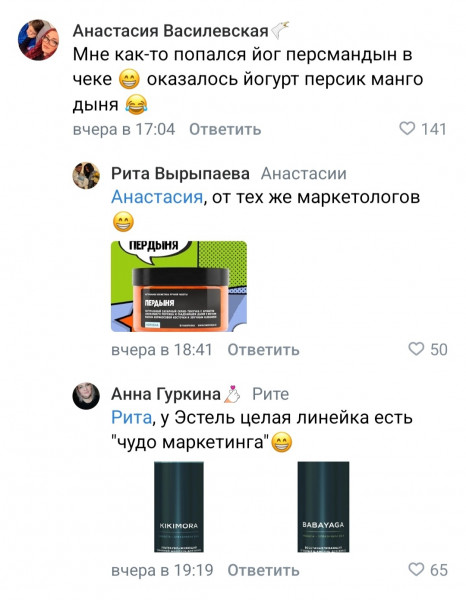Image resolution: width=466 pixels, height=600 pixels.
Task: Like Рита Вырыпаева's reply with the heart icon
Action: coord(416,349)
